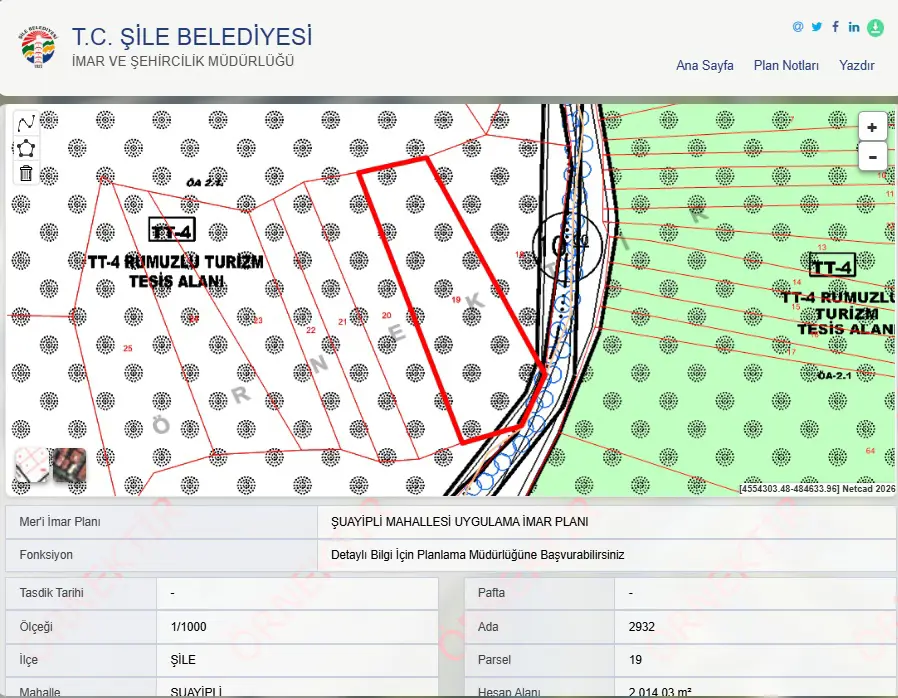This screenshot has height=698, width=898.
Task: Click the green download icon
Action: (x=875, y=27)
